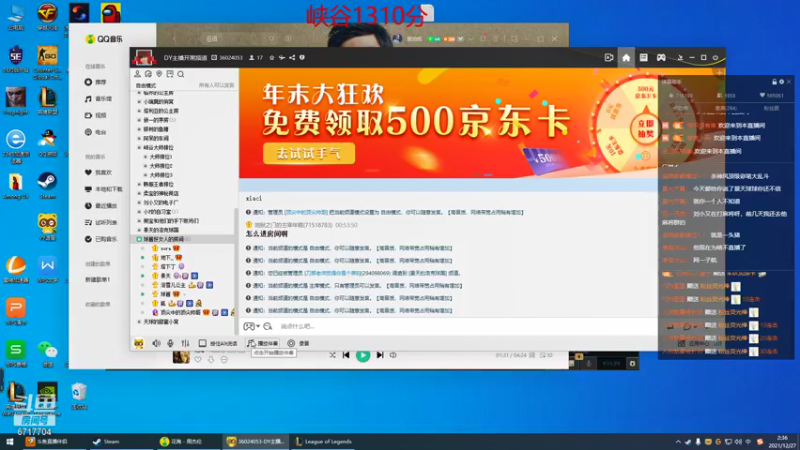Open the dropdown arrow beside chat gamepad icon

pos(258,326)
